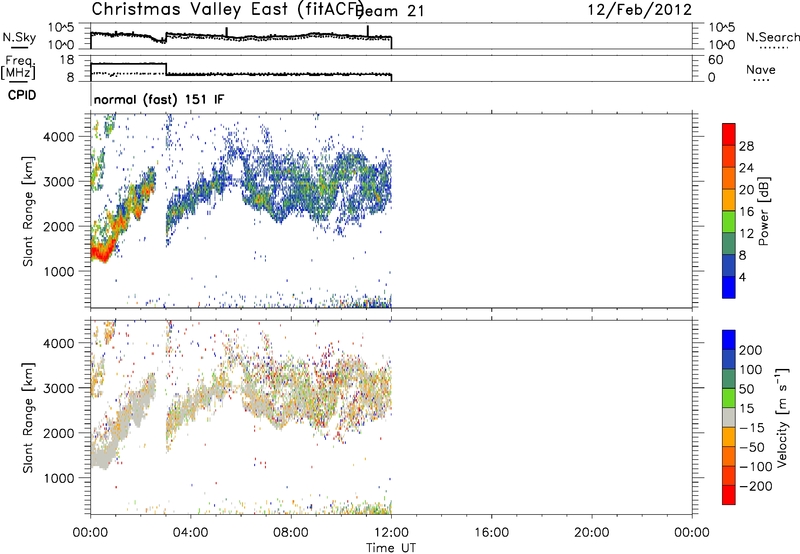Click the '50' label on Velocity colorbar
Screen dimensions: 800x554
pyautogui.click(x=747, y=389)
